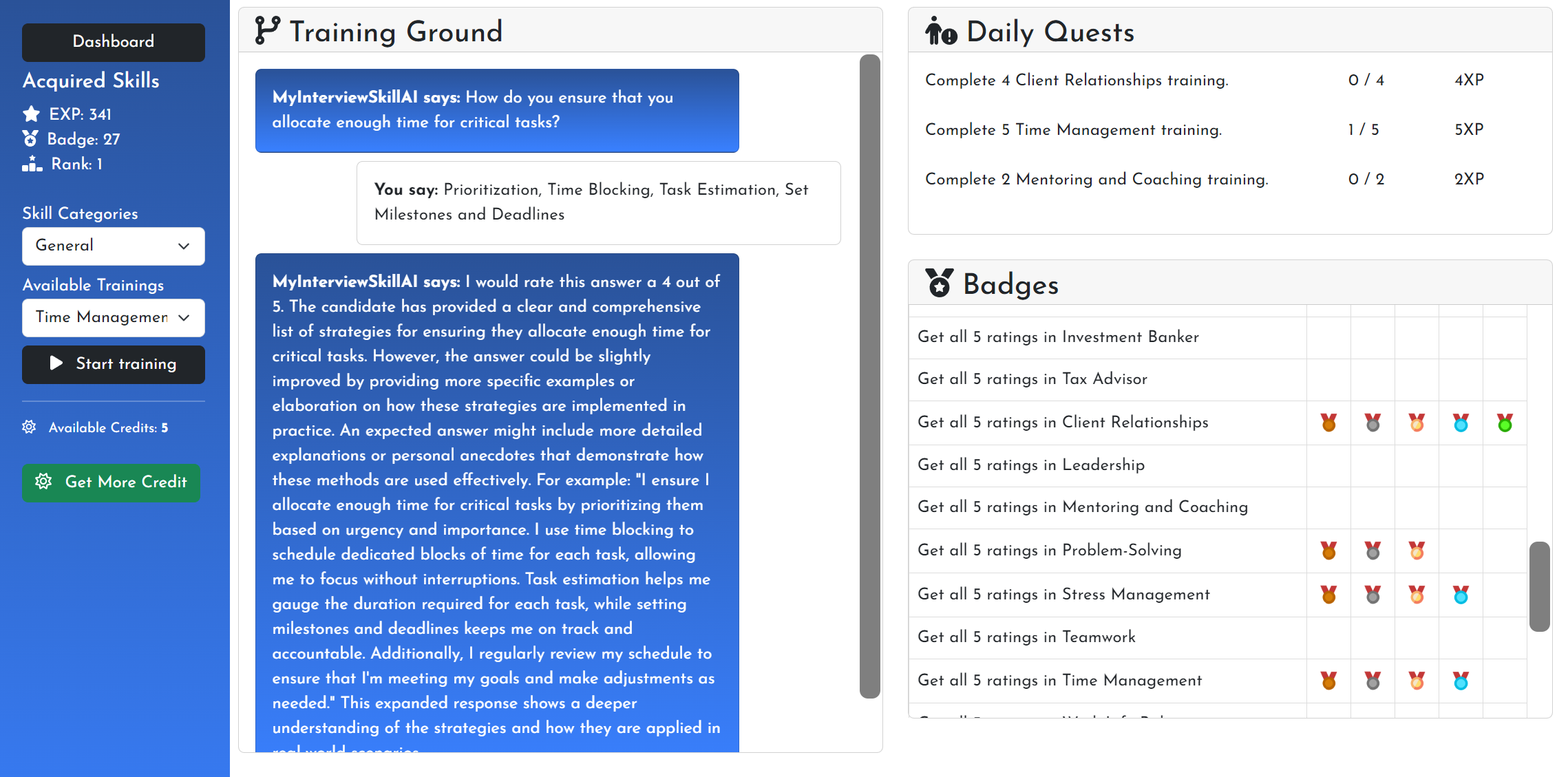Click the gear icon beside Available Credits
This screenshot has width=1568, height=777.
(x=29, y=427)
